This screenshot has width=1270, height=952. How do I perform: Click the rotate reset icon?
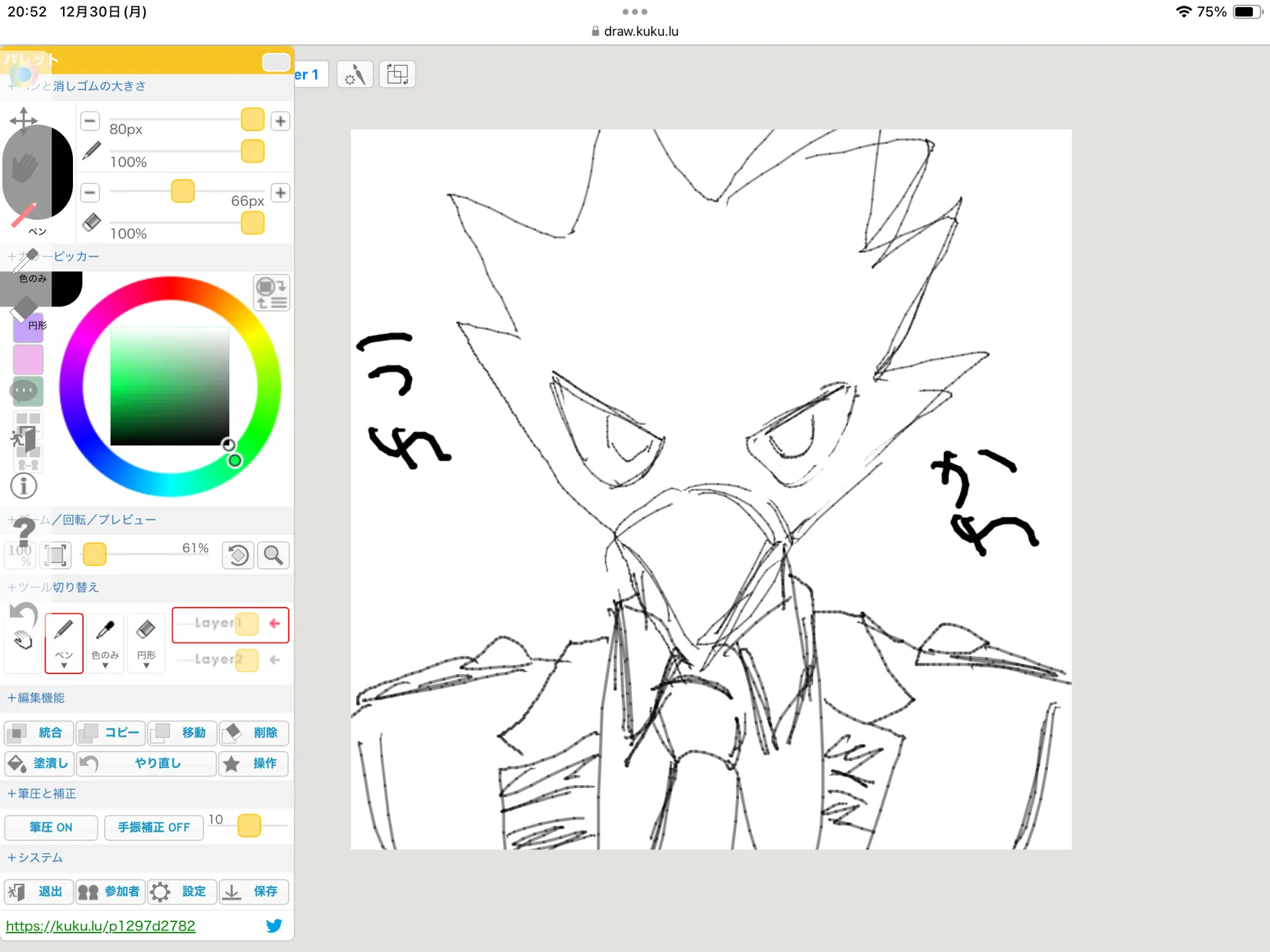coord(238,555)
